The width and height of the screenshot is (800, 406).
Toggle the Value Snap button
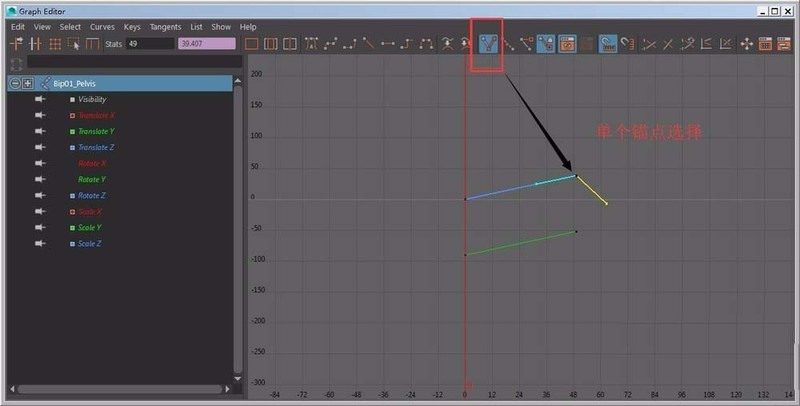pyautogui.click(x=628, y=44)
